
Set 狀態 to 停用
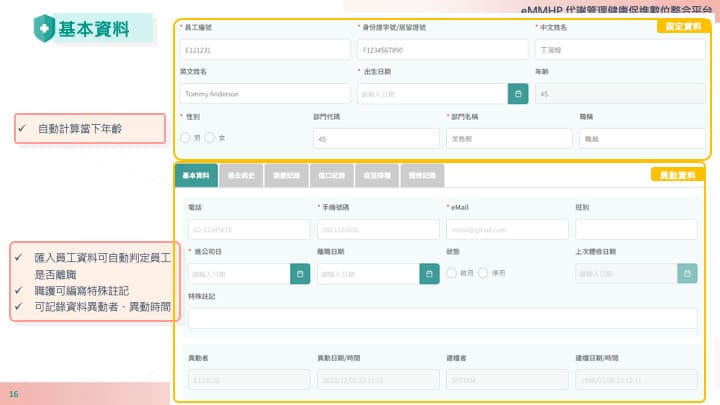tap(483, 273)
